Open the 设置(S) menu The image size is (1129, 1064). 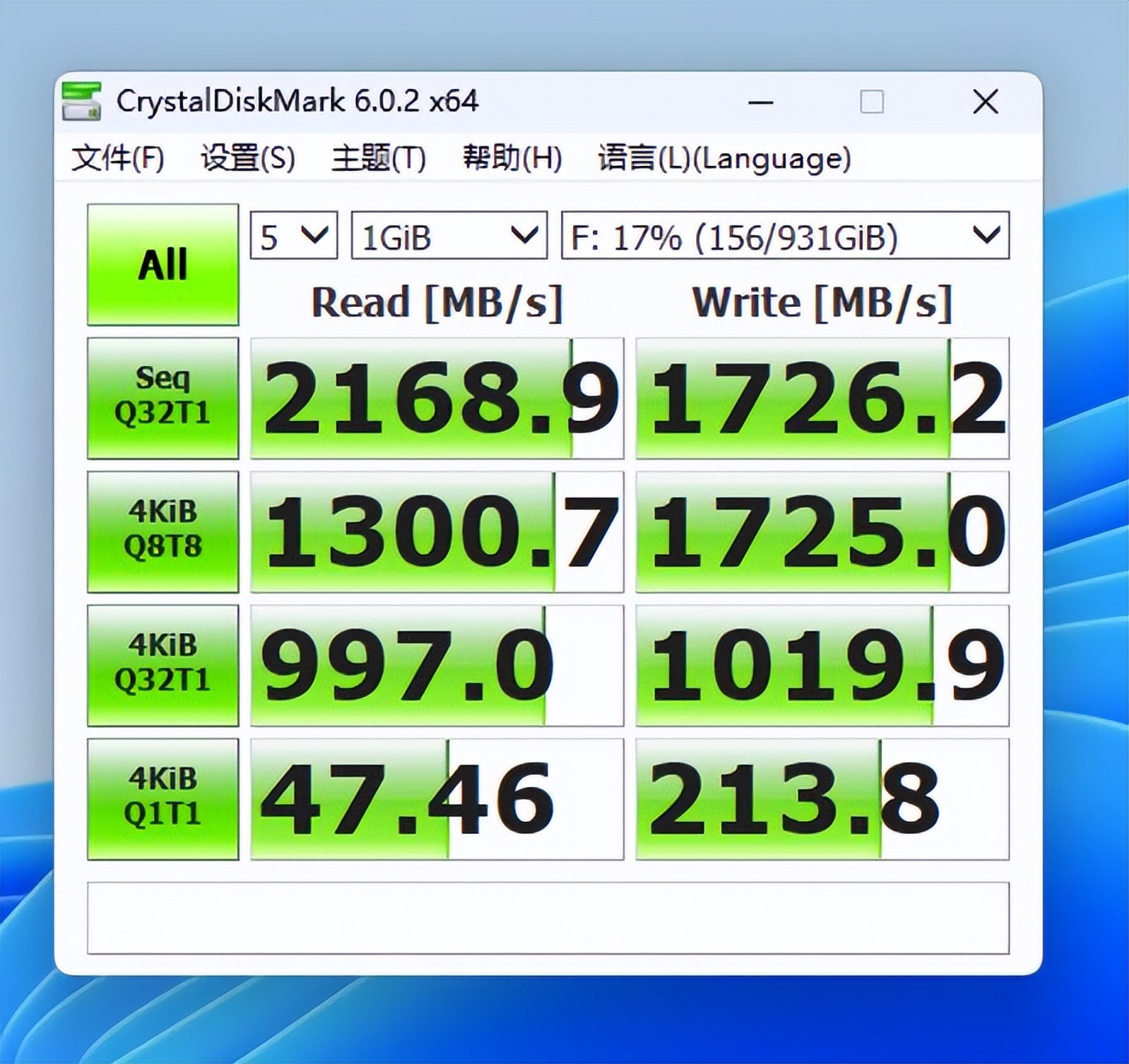point(246,158)
